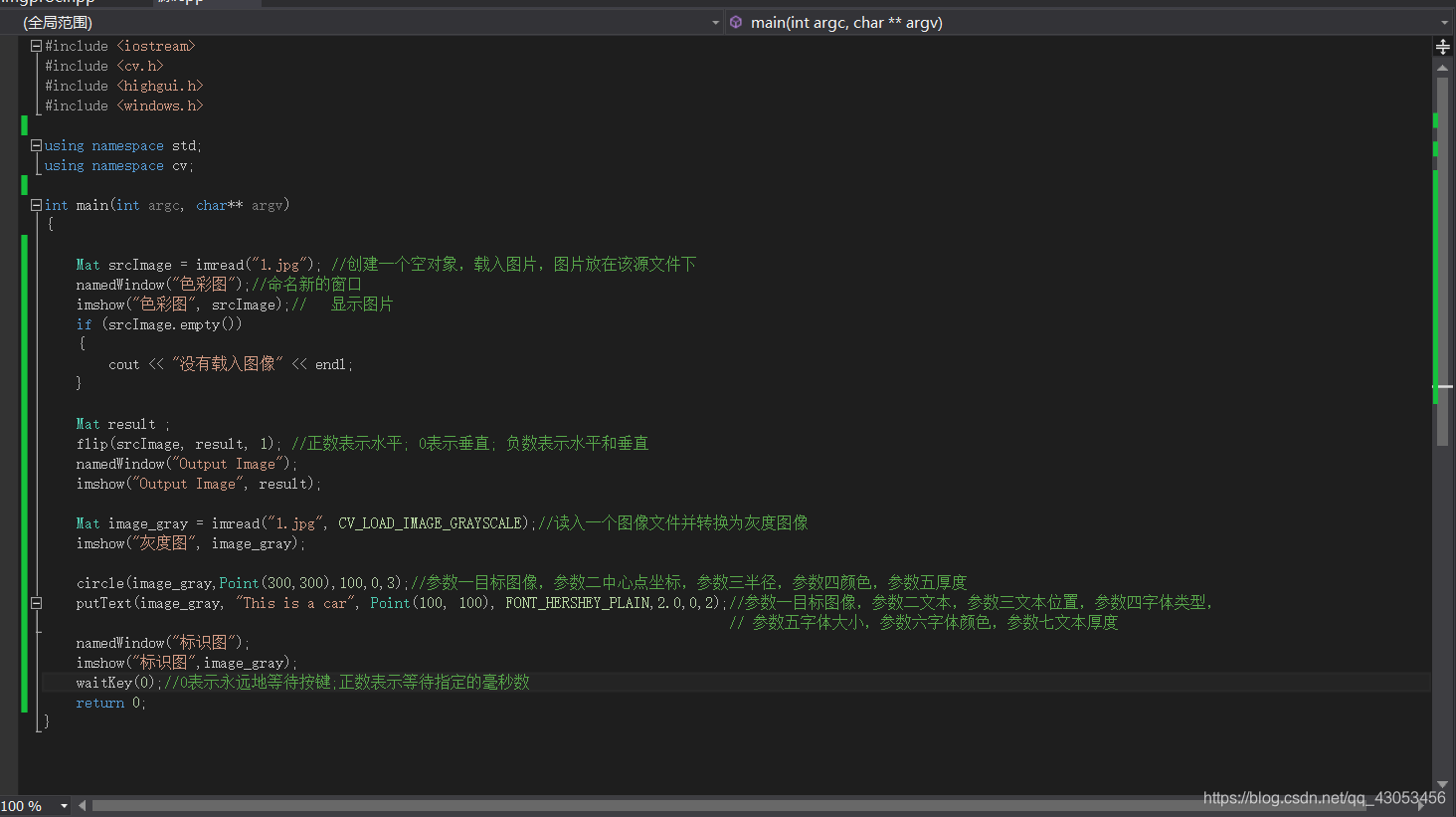Click the vertical scrollbar down arrow
The image size is (1456, 817).
pos(1442,784)
